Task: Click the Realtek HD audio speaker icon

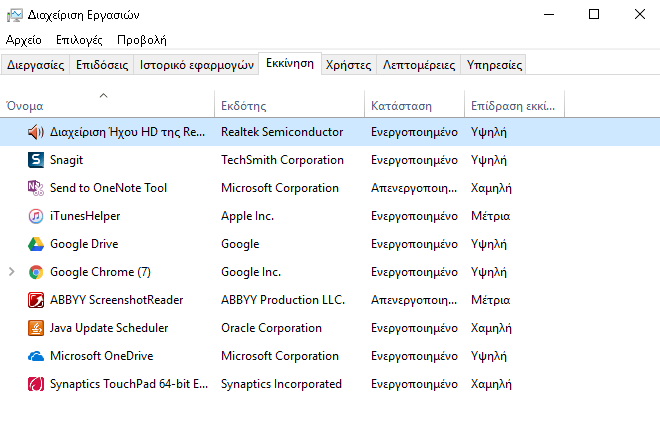Action: [x=36, y=132]
